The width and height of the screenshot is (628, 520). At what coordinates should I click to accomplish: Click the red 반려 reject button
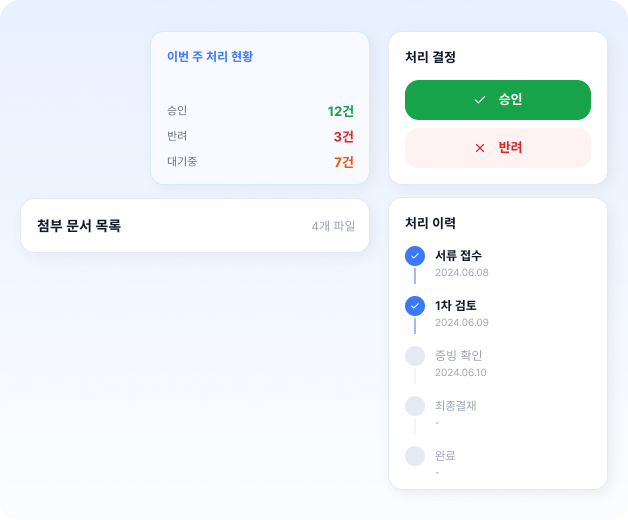click(498, 148)
